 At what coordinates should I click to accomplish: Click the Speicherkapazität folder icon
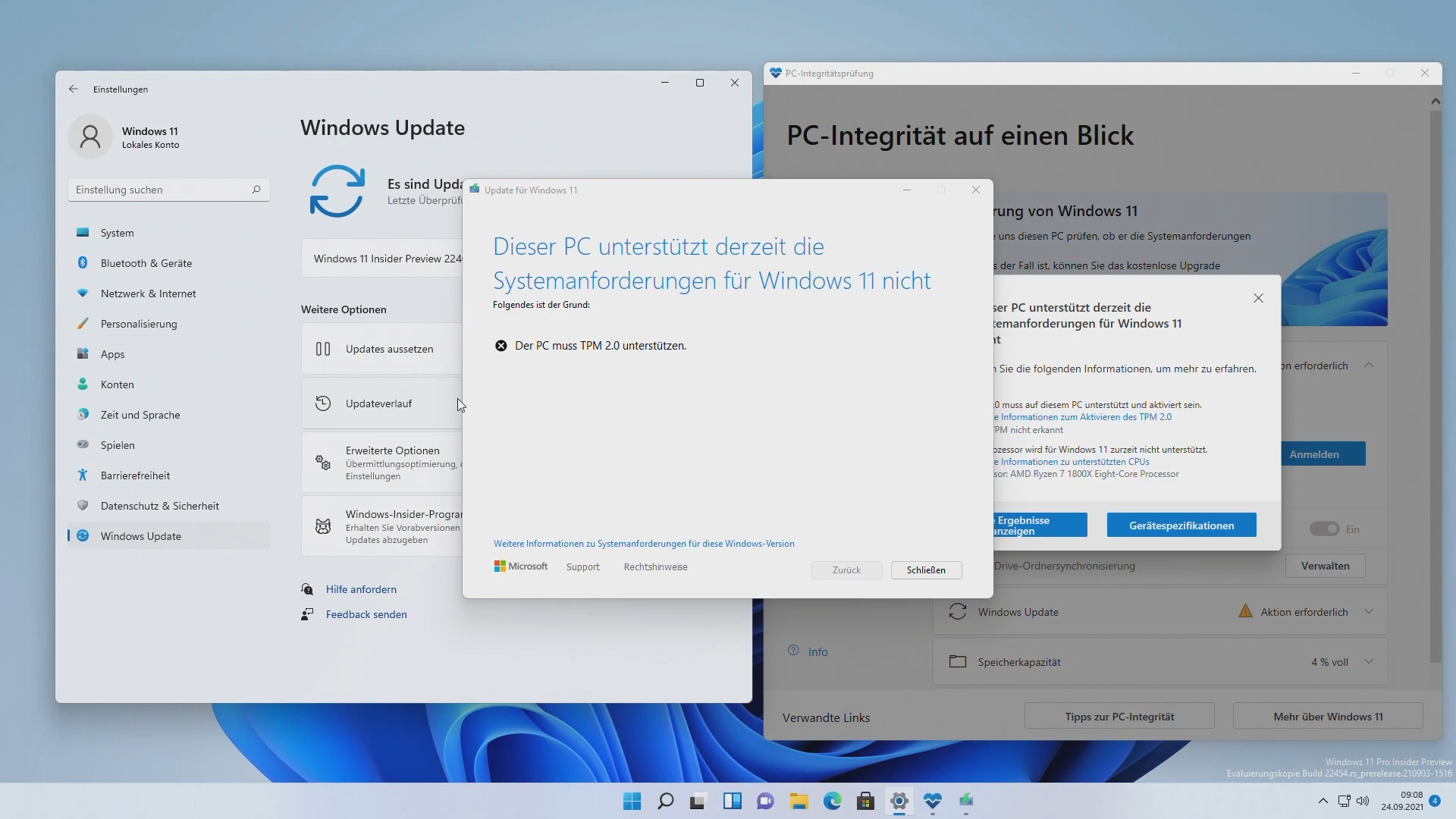(x=958, y=662)
